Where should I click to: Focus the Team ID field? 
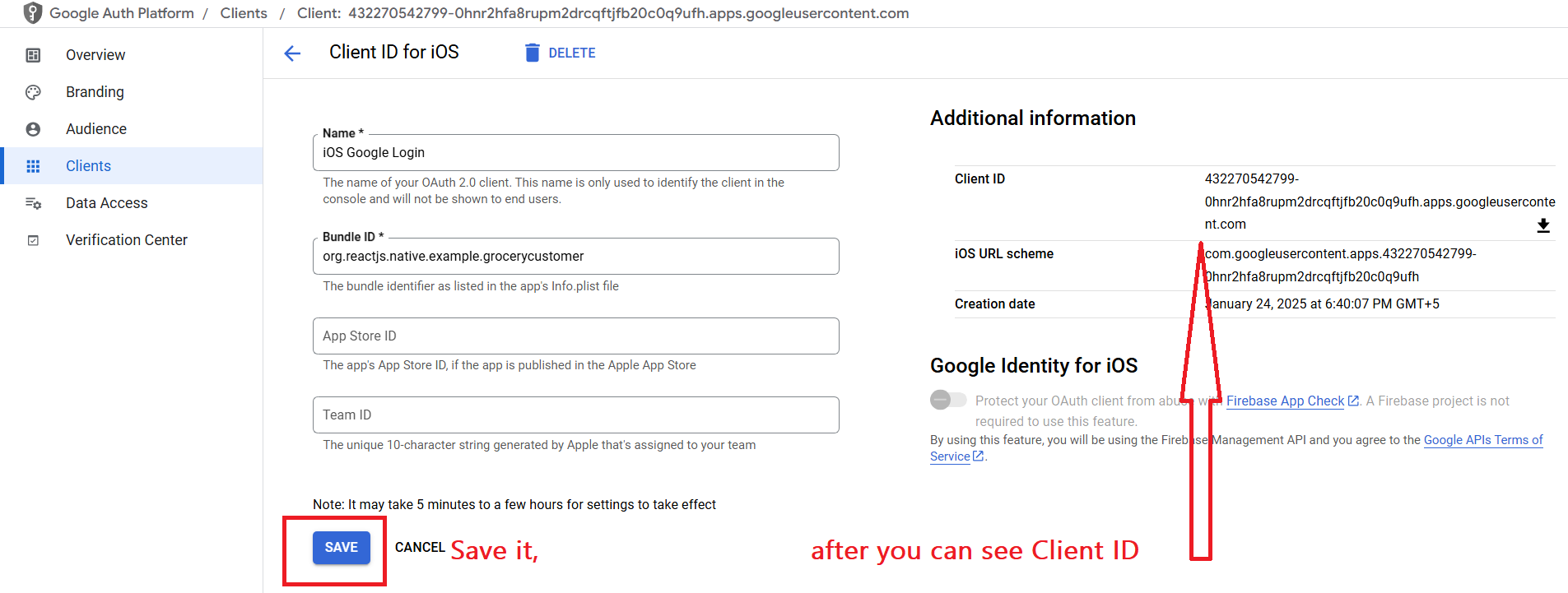576,415
